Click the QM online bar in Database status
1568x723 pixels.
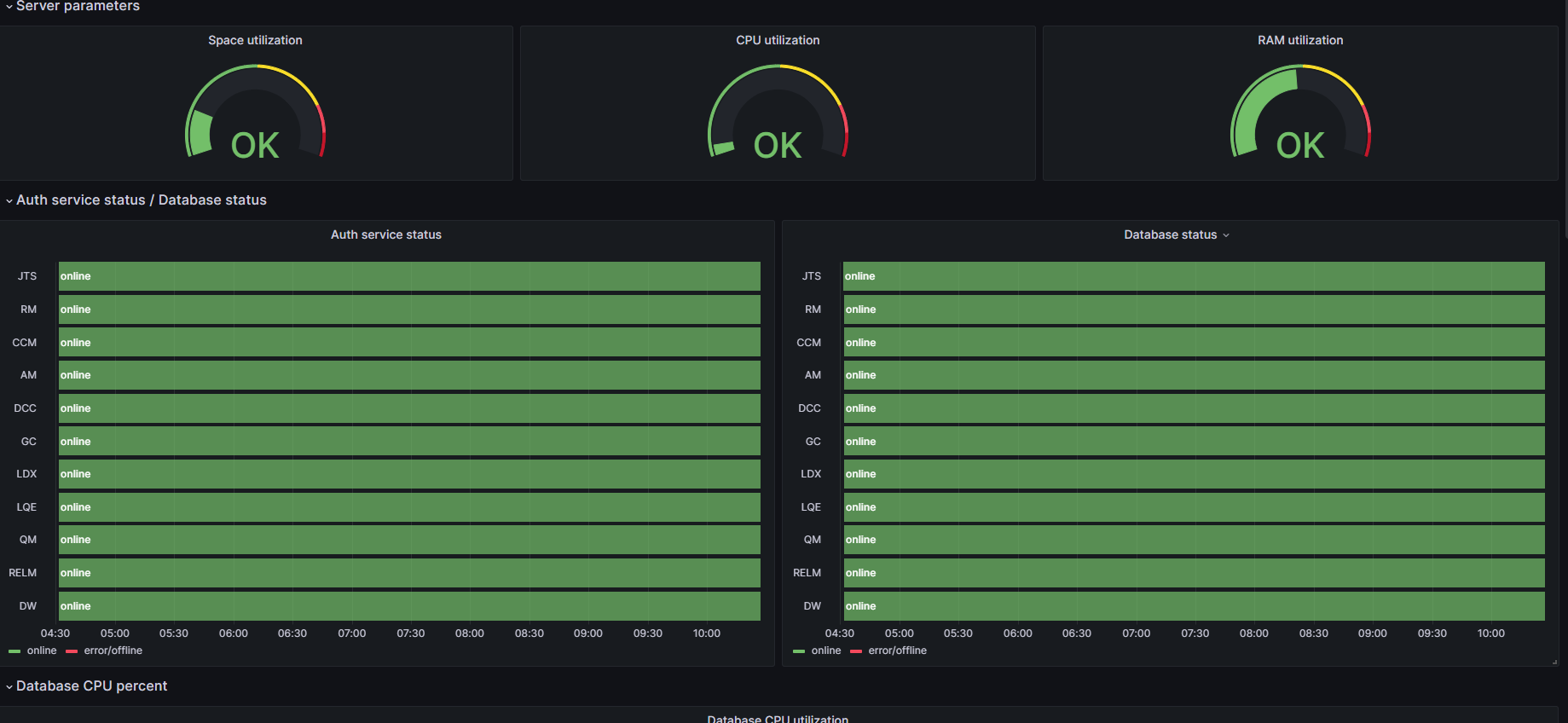click(x=1194, y=540)
